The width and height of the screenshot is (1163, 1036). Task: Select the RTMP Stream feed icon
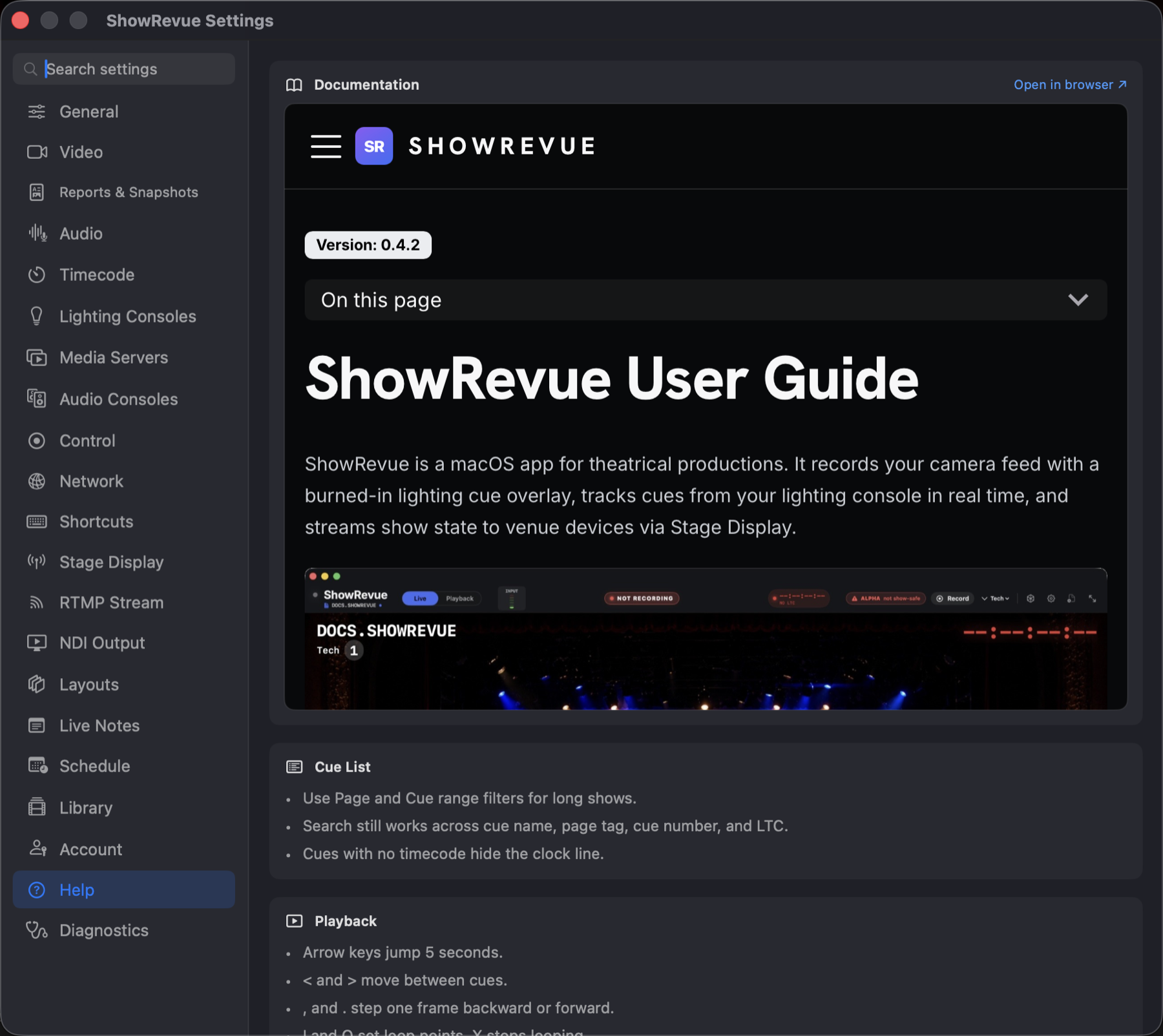click(37, 603)
